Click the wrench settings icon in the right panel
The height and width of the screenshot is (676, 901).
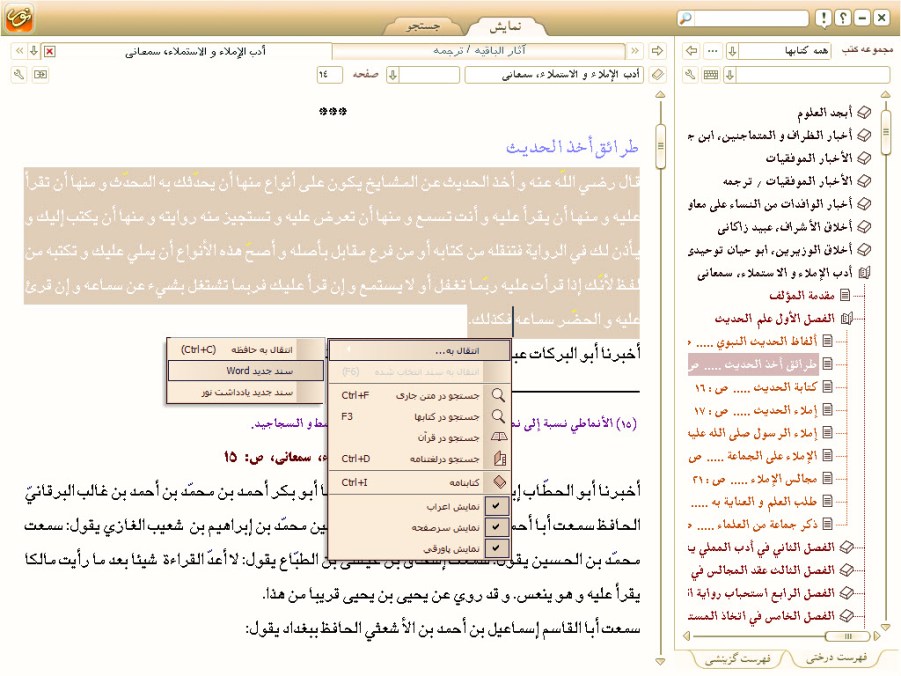(691, 75)
